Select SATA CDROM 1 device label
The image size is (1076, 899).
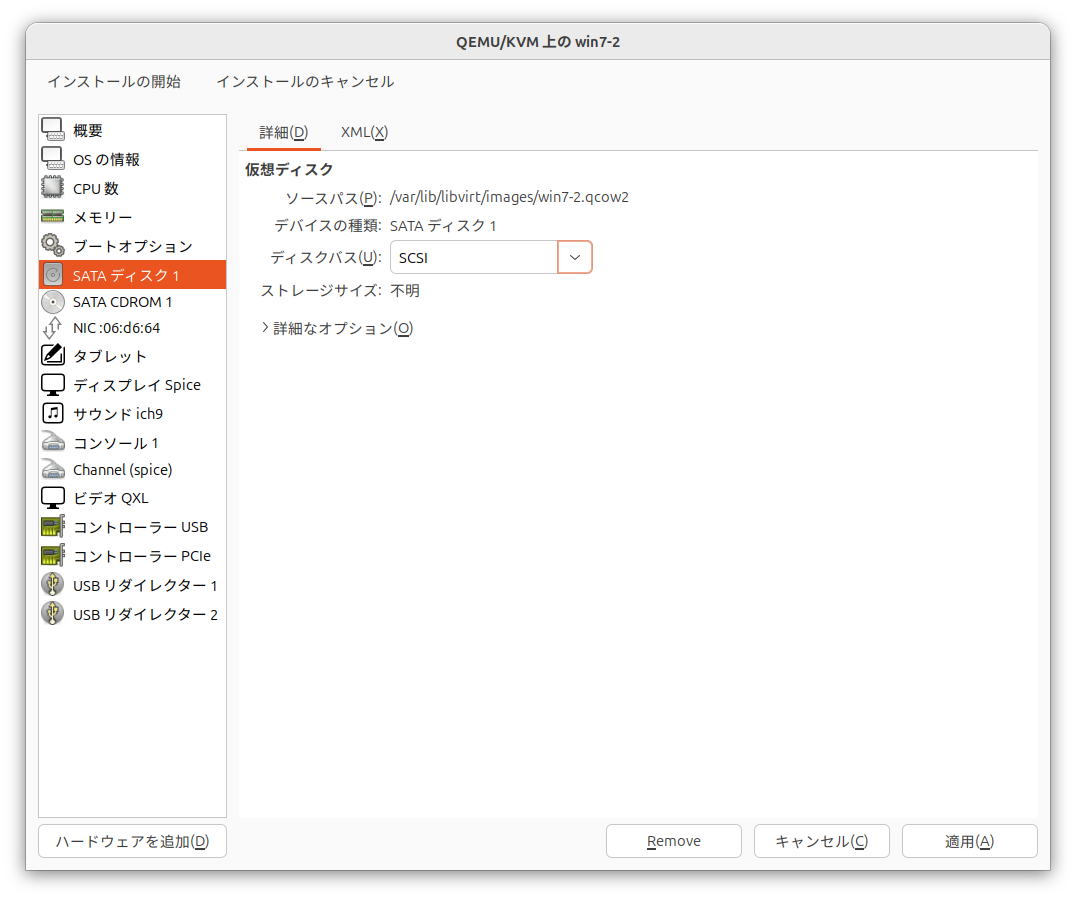pos(122,302)
